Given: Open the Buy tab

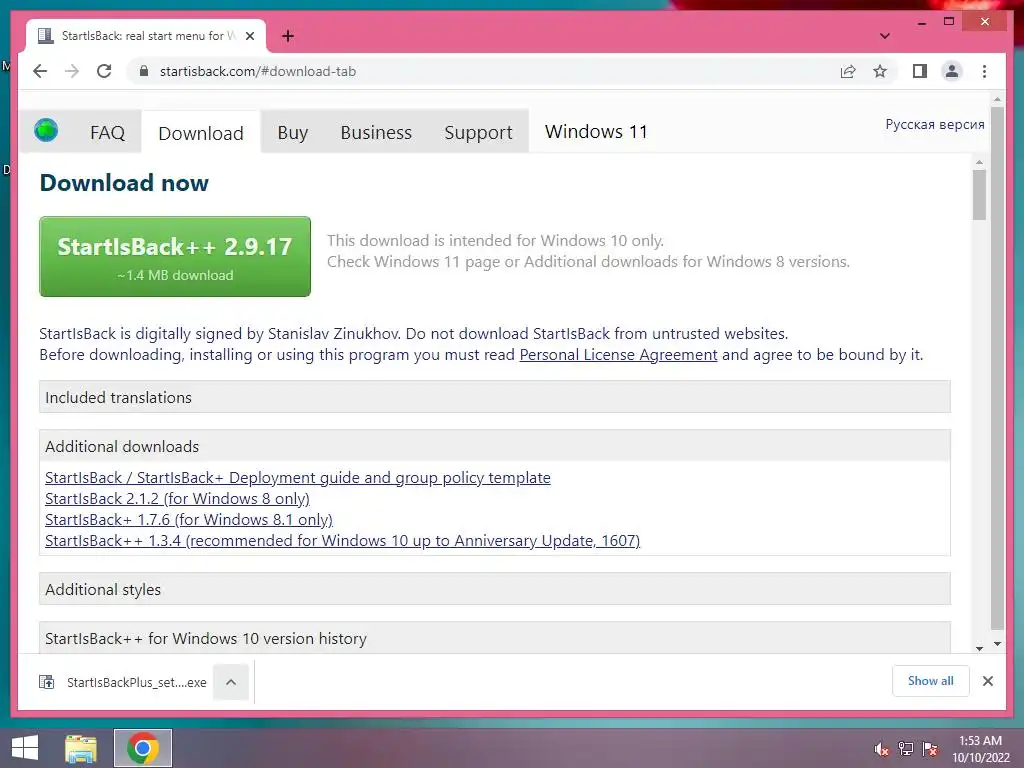Looking at the screenshot, I should pos(293,133).
